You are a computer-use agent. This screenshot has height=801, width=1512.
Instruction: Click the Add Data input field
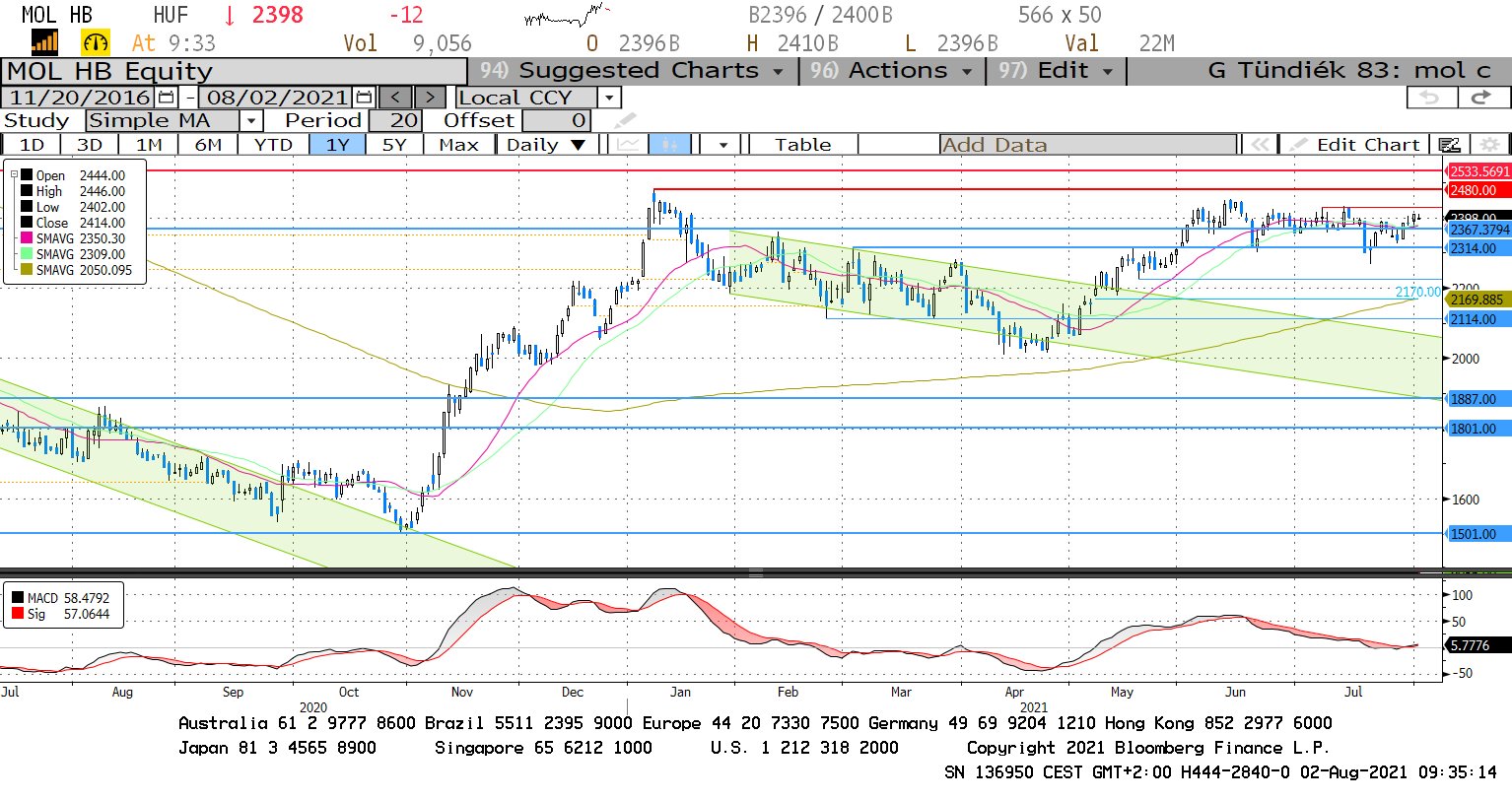coord(1088,145)
